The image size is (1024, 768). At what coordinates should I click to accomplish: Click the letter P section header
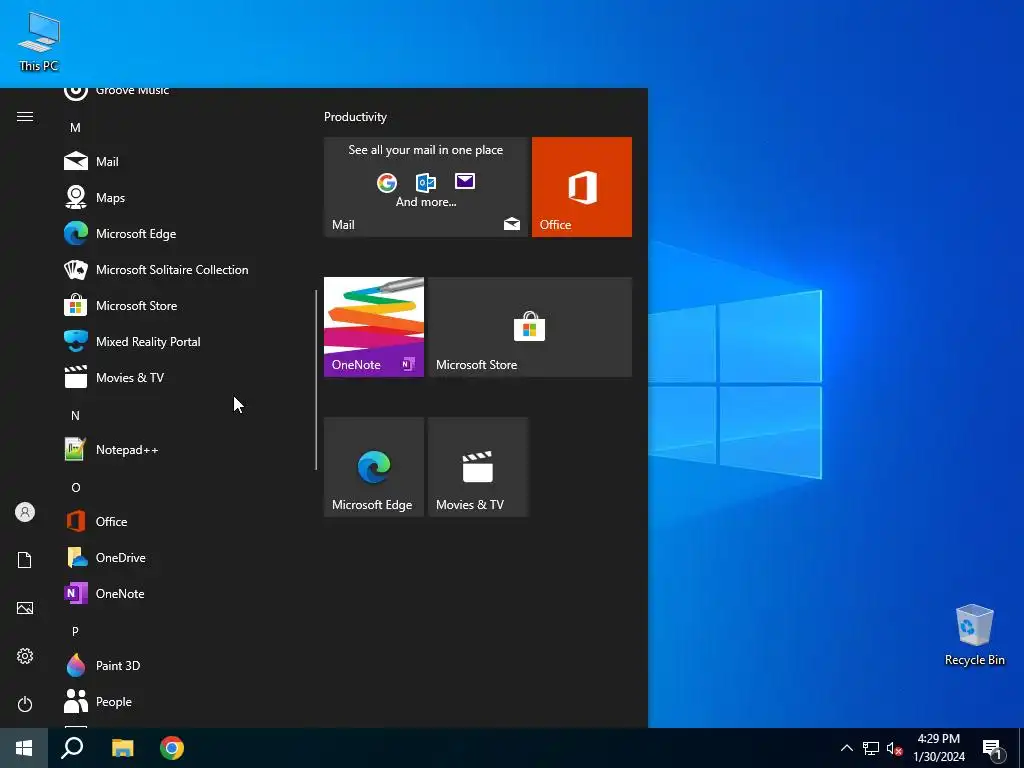point(75,632)
